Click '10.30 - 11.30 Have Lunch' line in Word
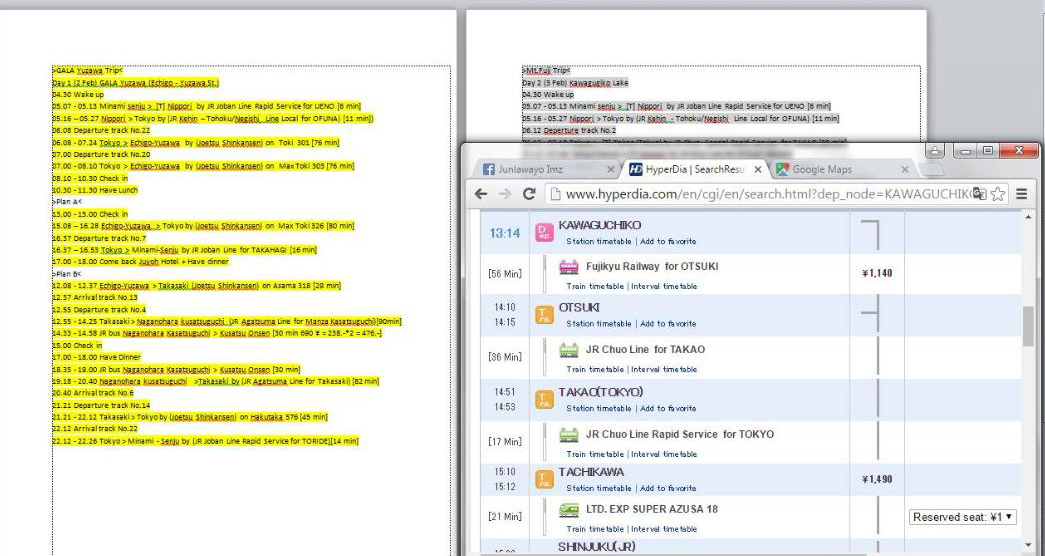Viewport: 1045px width, 556px height. [x=95, y=190]
